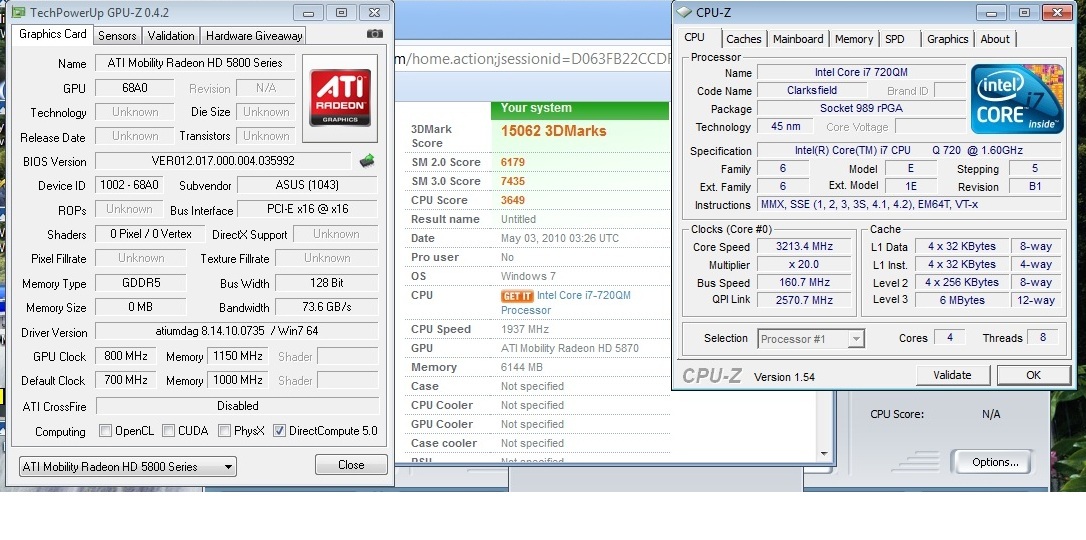Switch to the SPD tab in CPU-Z
The width and height of the screenshot is (1086, 540).
(895, 39)
